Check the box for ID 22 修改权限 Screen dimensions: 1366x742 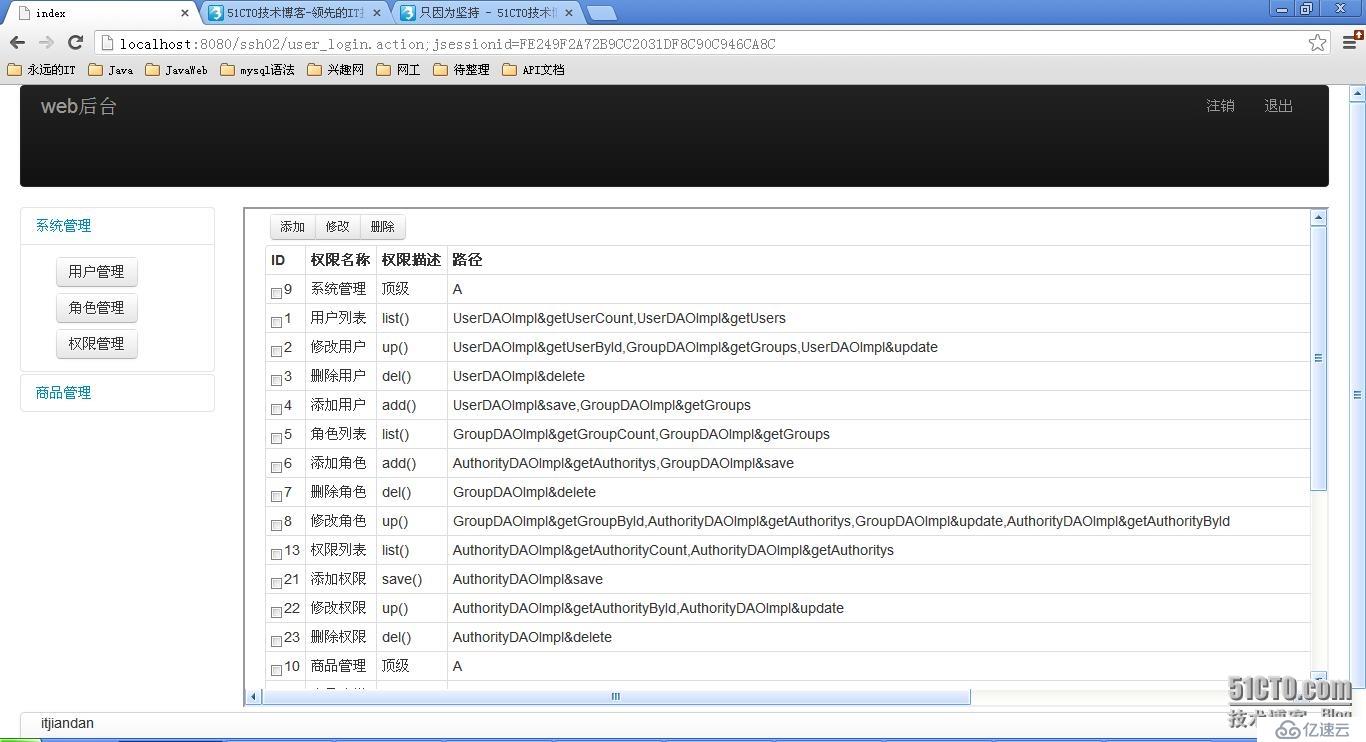click(x=276, y=612)
